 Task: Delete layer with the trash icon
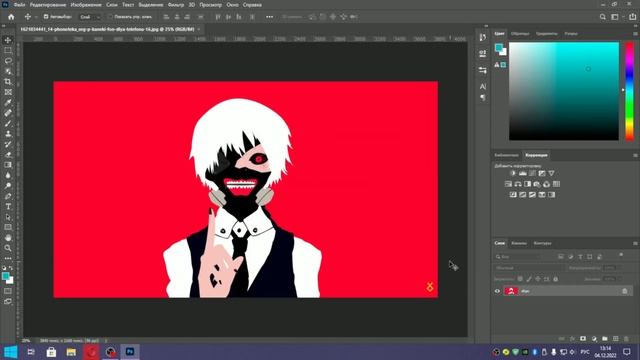click(x=626, y=339)
